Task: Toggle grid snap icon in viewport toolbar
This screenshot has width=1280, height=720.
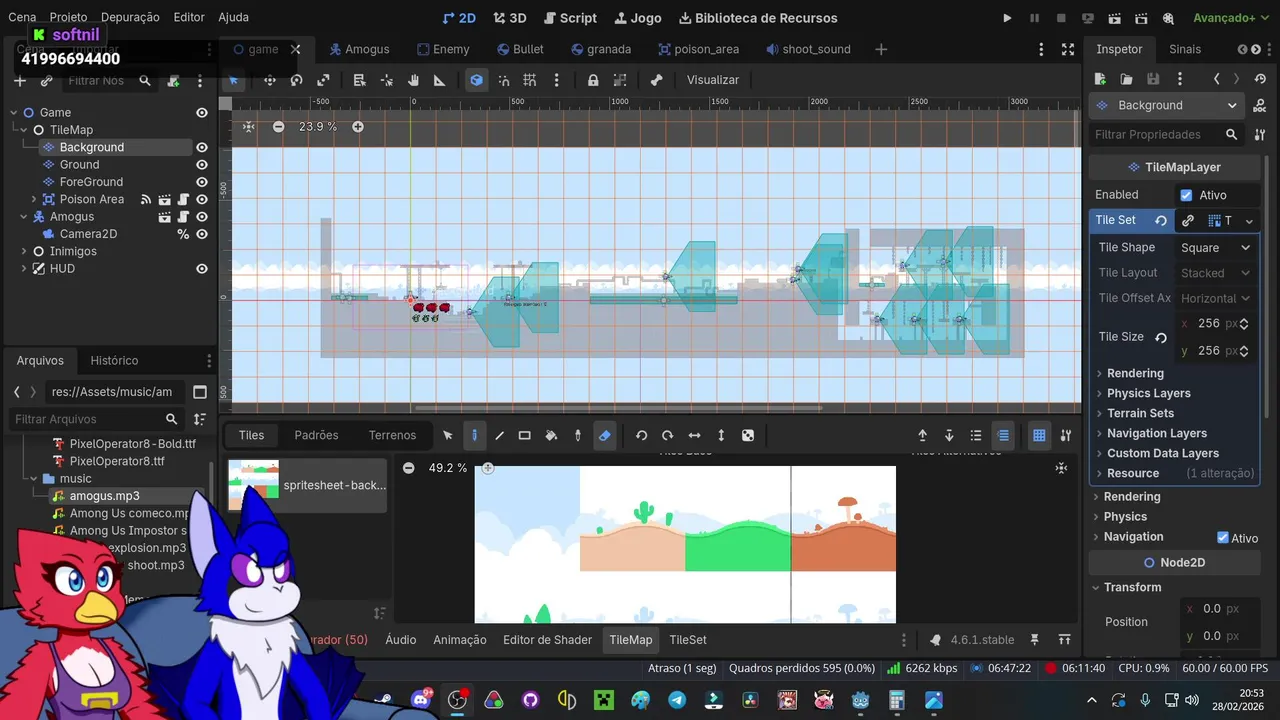Action: pos(530,80)
